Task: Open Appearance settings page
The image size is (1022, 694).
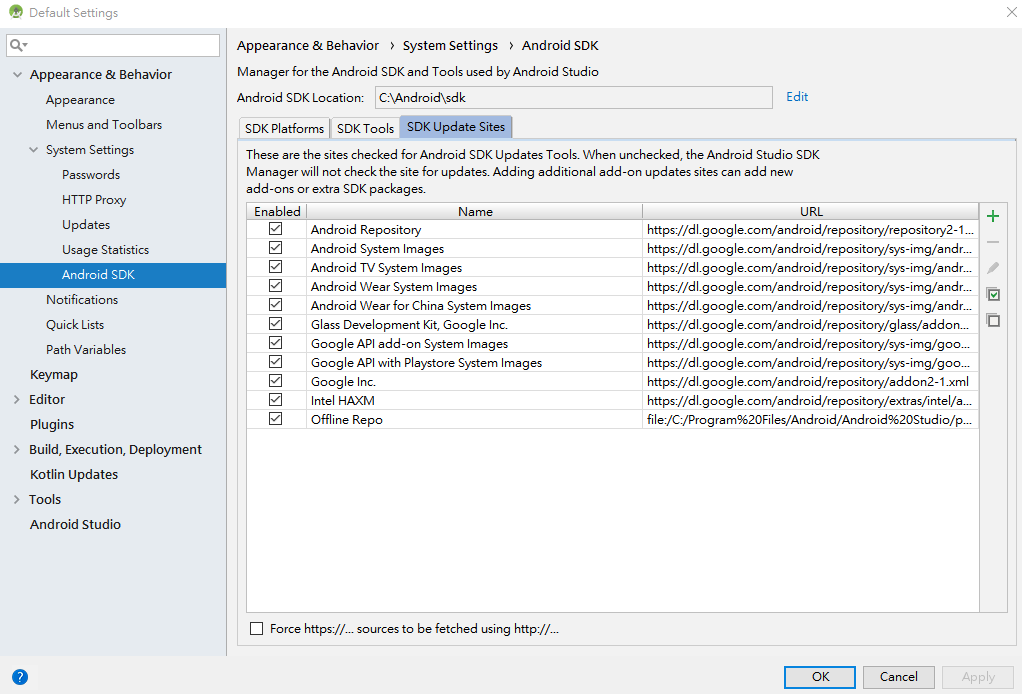Action: [80, 100]
